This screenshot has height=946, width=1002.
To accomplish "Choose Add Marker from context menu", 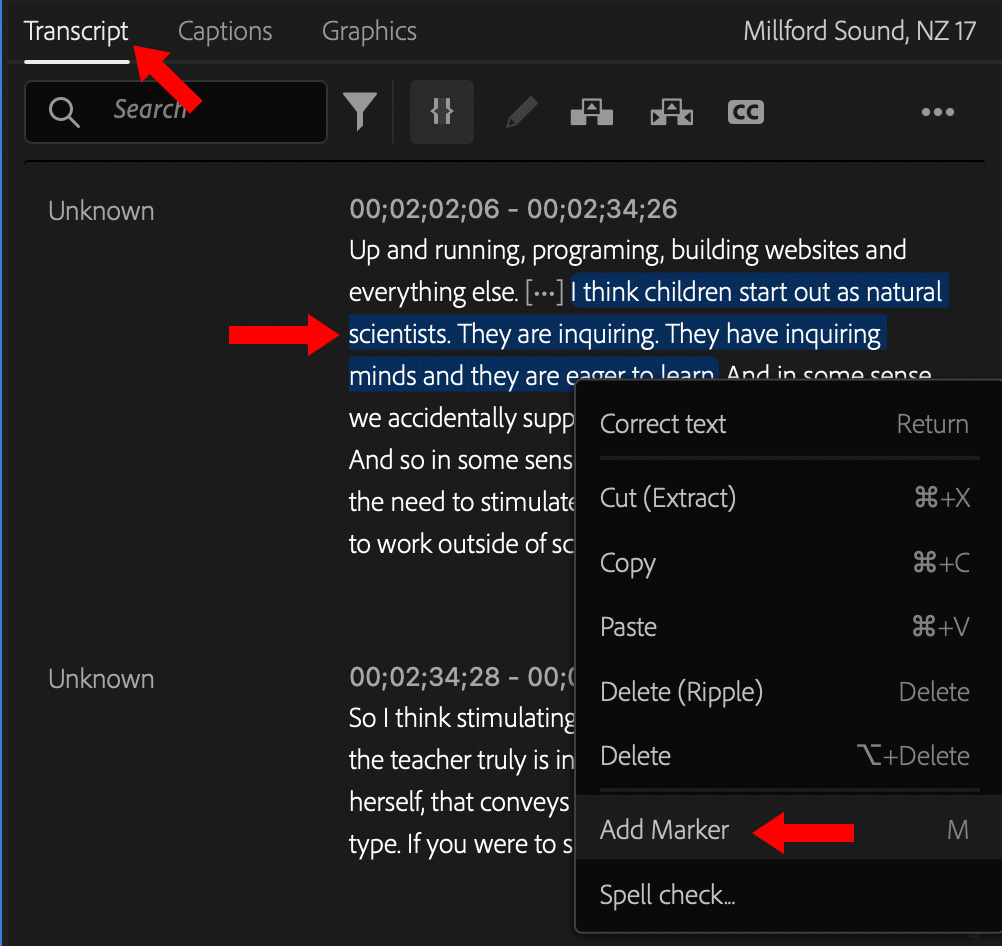I will tap(665, 830).
